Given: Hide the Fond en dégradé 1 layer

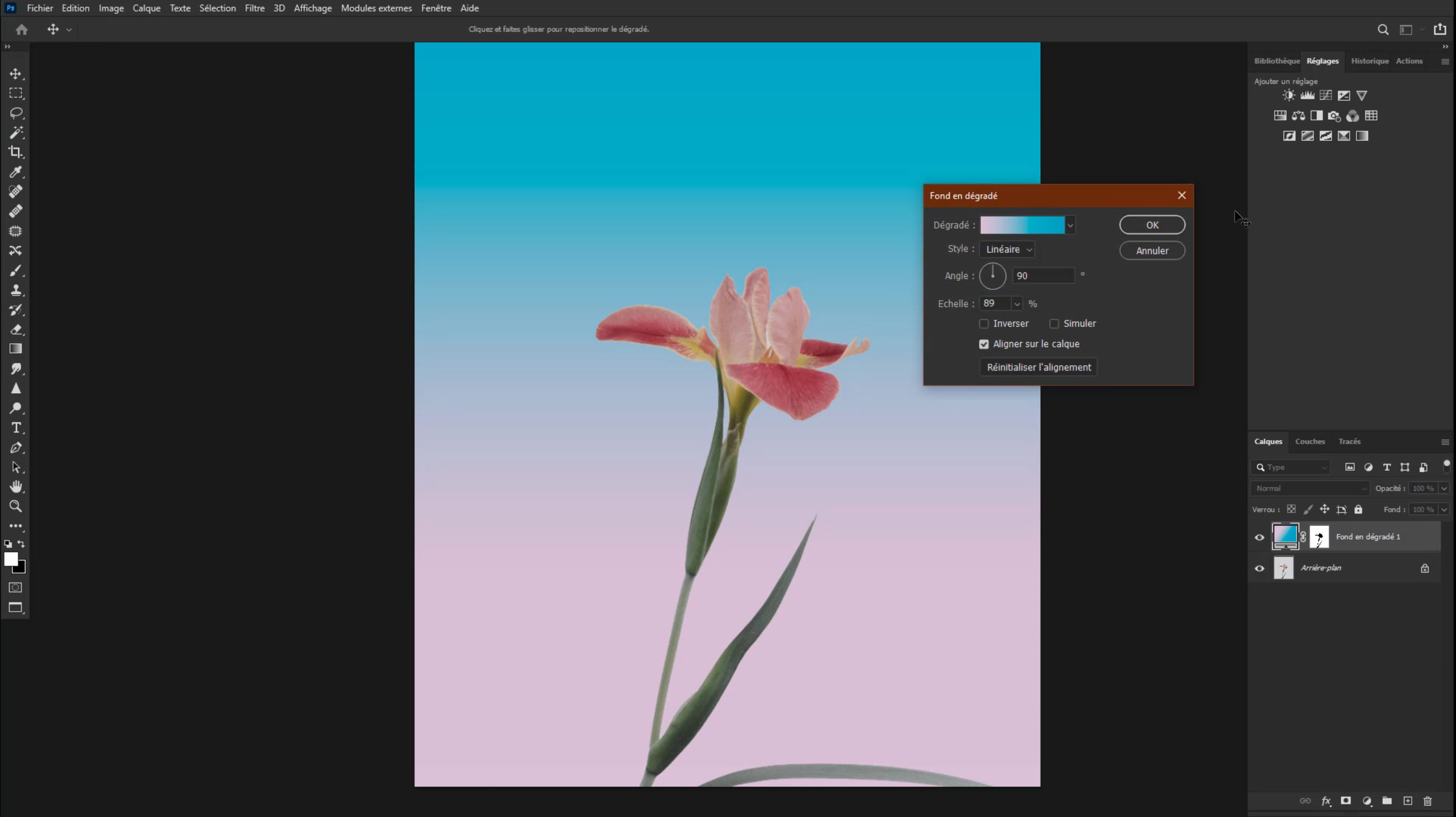Looking at the screenshot, I should 1260,537.
